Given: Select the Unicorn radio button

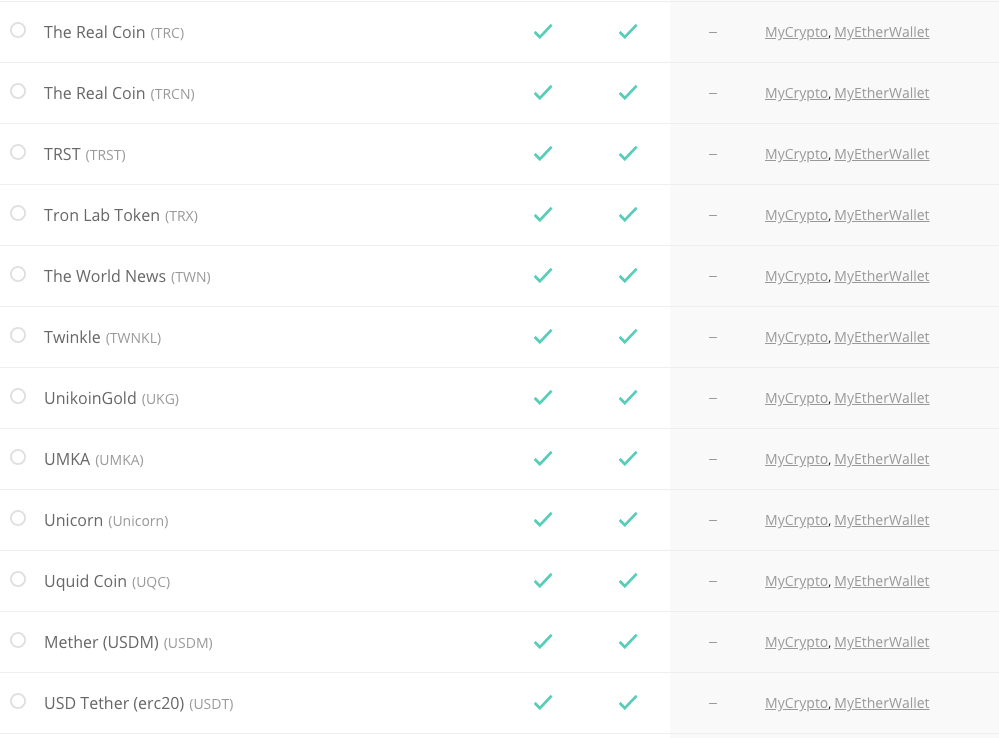Looking at the screenshot, I should click(x=18, y=518).
